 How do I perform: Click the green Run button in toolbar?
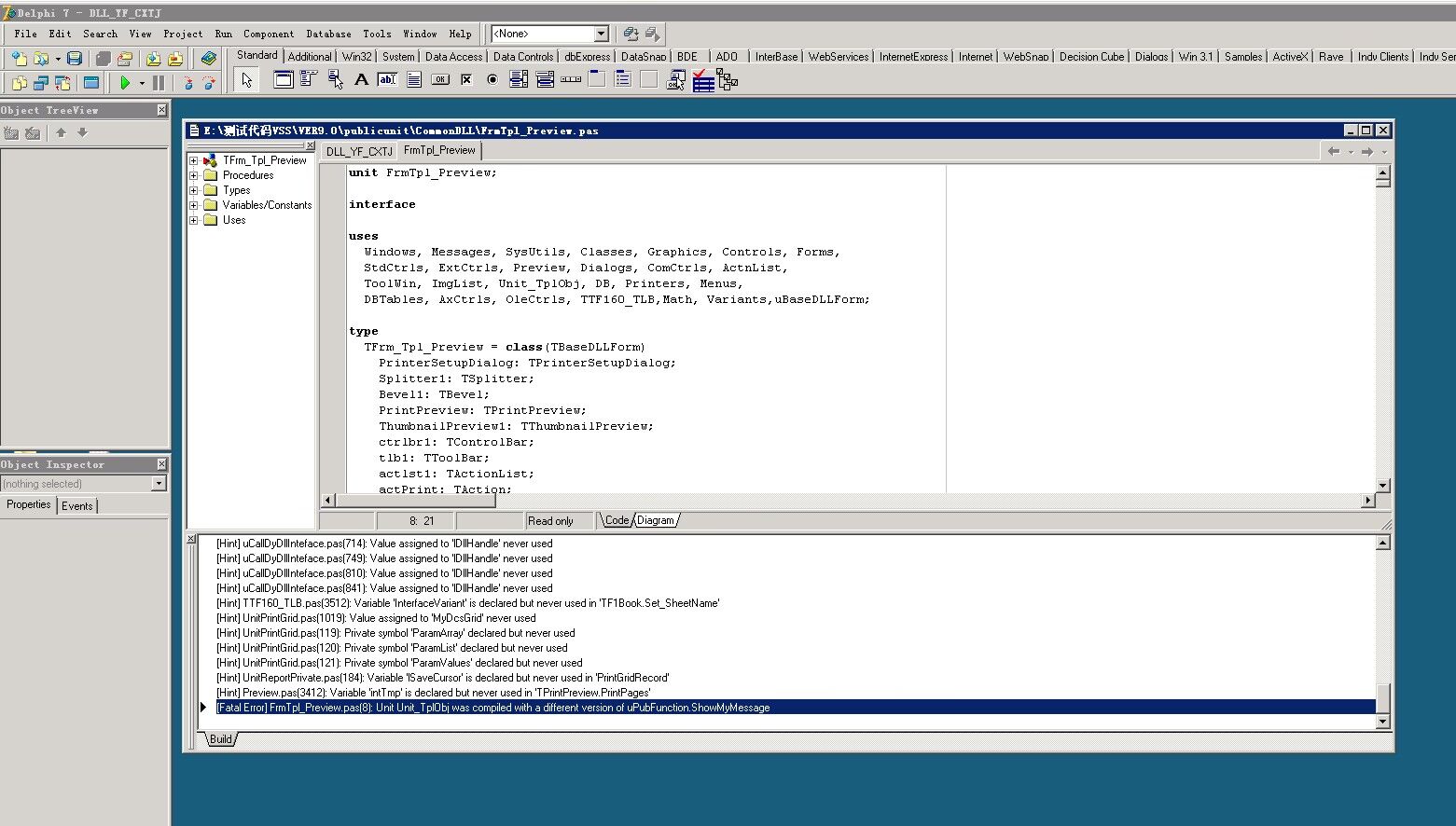[125, 83]
